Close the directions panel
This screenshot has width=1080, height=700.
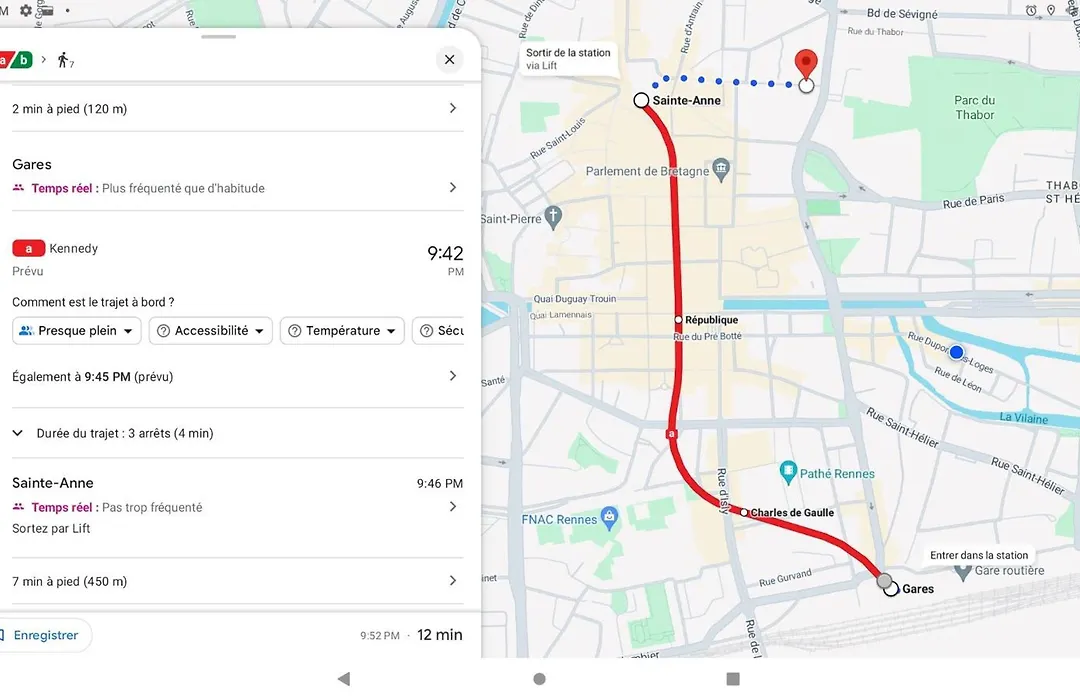450,60
